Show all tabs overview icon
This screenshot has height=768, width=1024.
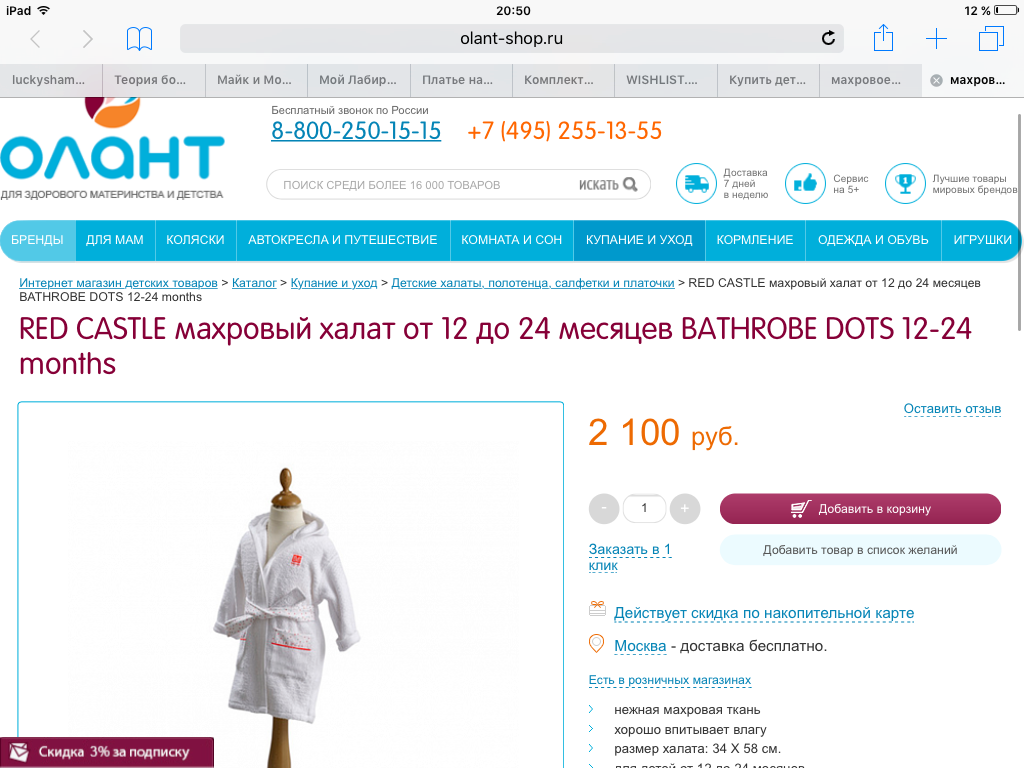click(x=991, y=39)
